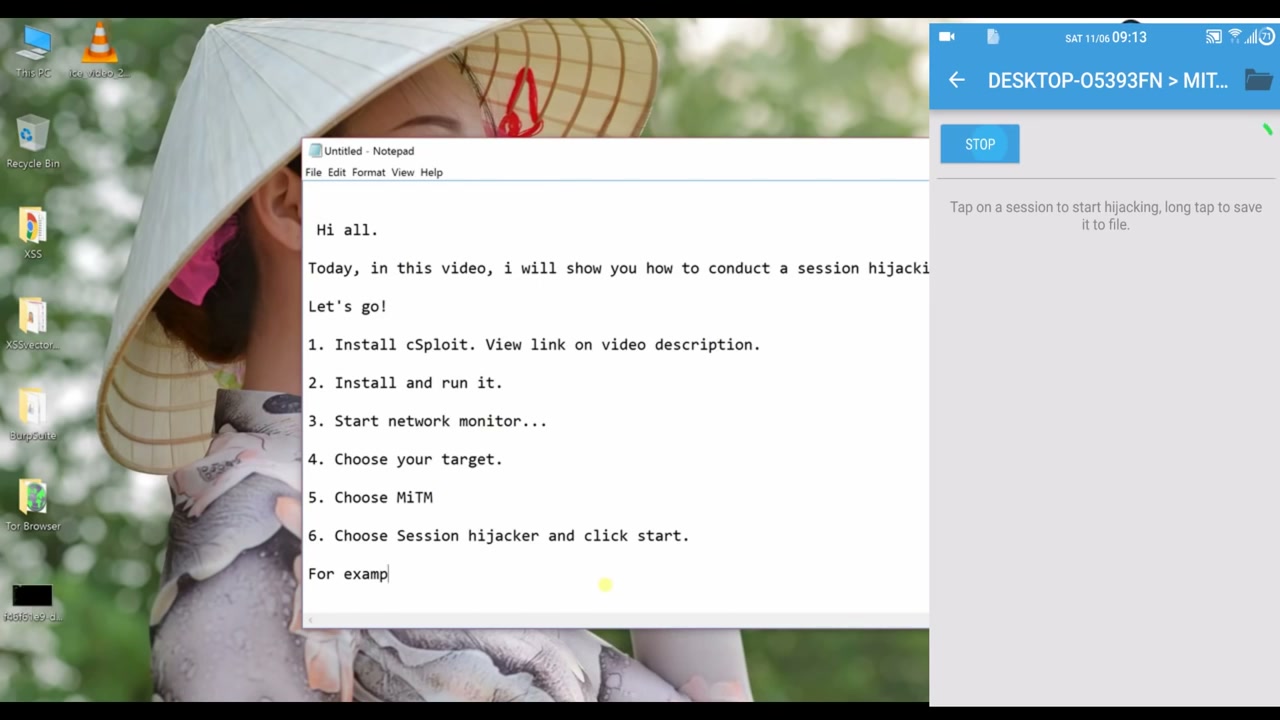Viewport: 1280px width, 720px height.
Task: Click the 'Start network monitor...' line
Action: coord(427,421)
